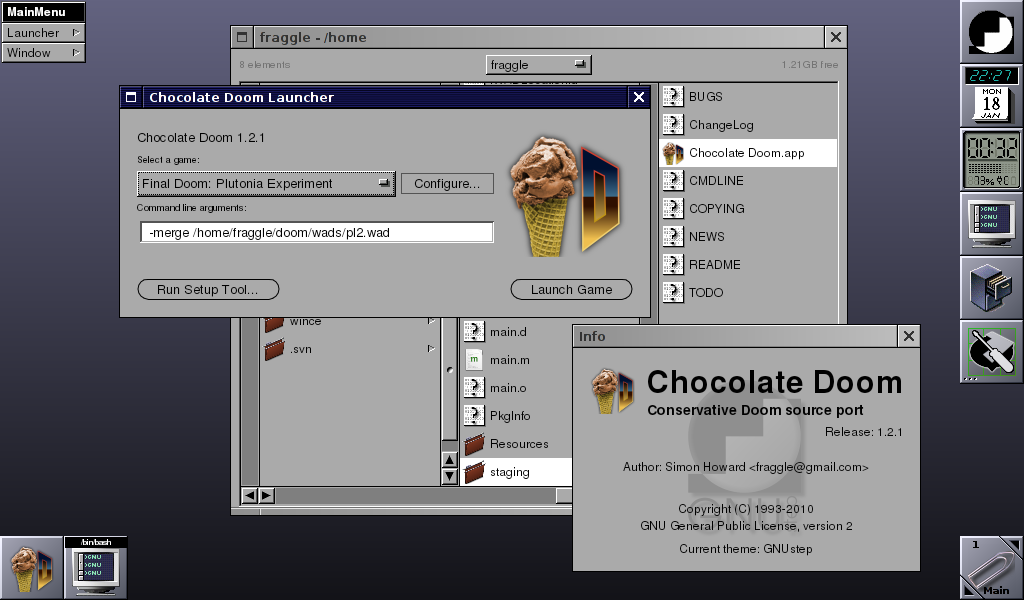Click the Configure... button
Viewport: 1024px width, 600px height.
[x=447, y=183]
